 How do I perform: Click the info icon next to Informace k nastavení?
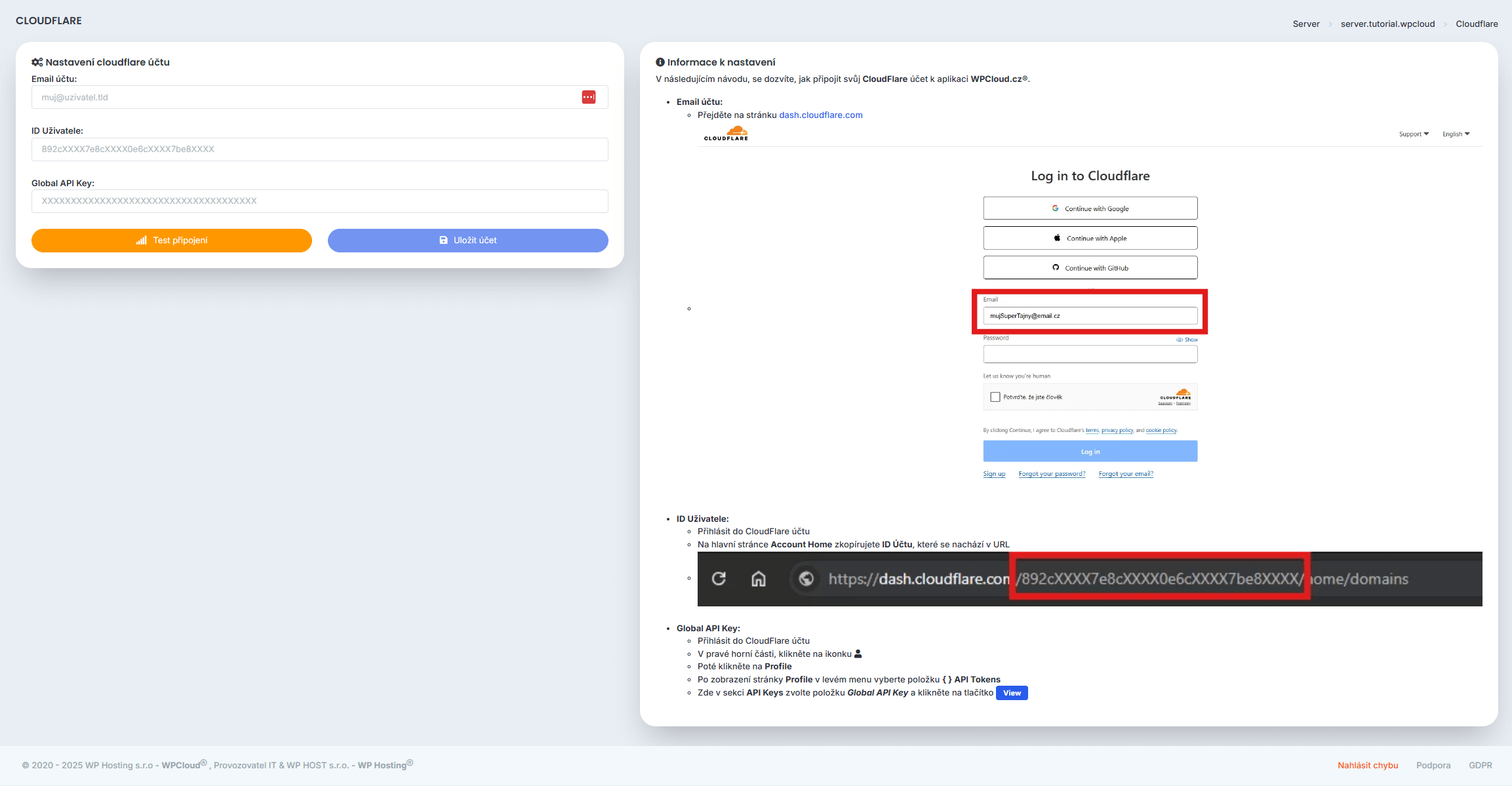[x=660, y=62]
